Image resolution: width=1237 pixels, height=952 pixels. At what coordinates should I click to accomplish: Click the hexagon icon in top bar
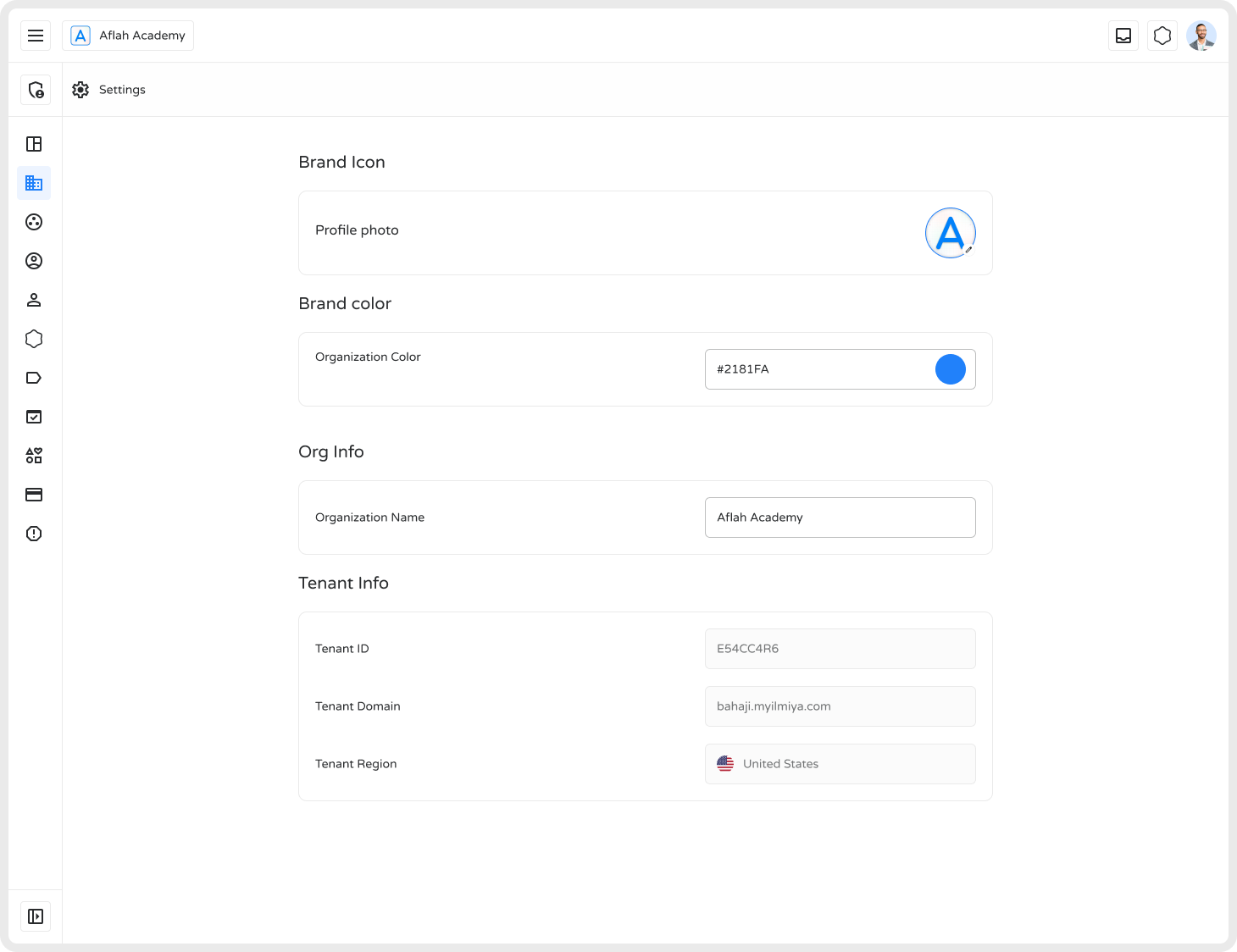coord(1162,36)
